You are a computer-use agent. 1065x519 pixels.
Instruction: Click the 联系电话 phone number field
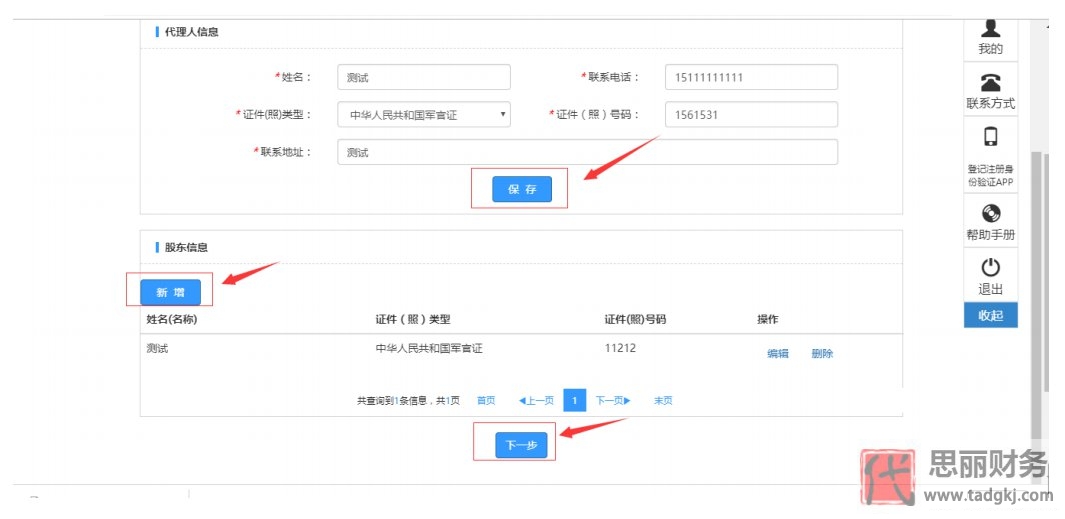pyautogui.click(x=750, y=77)
